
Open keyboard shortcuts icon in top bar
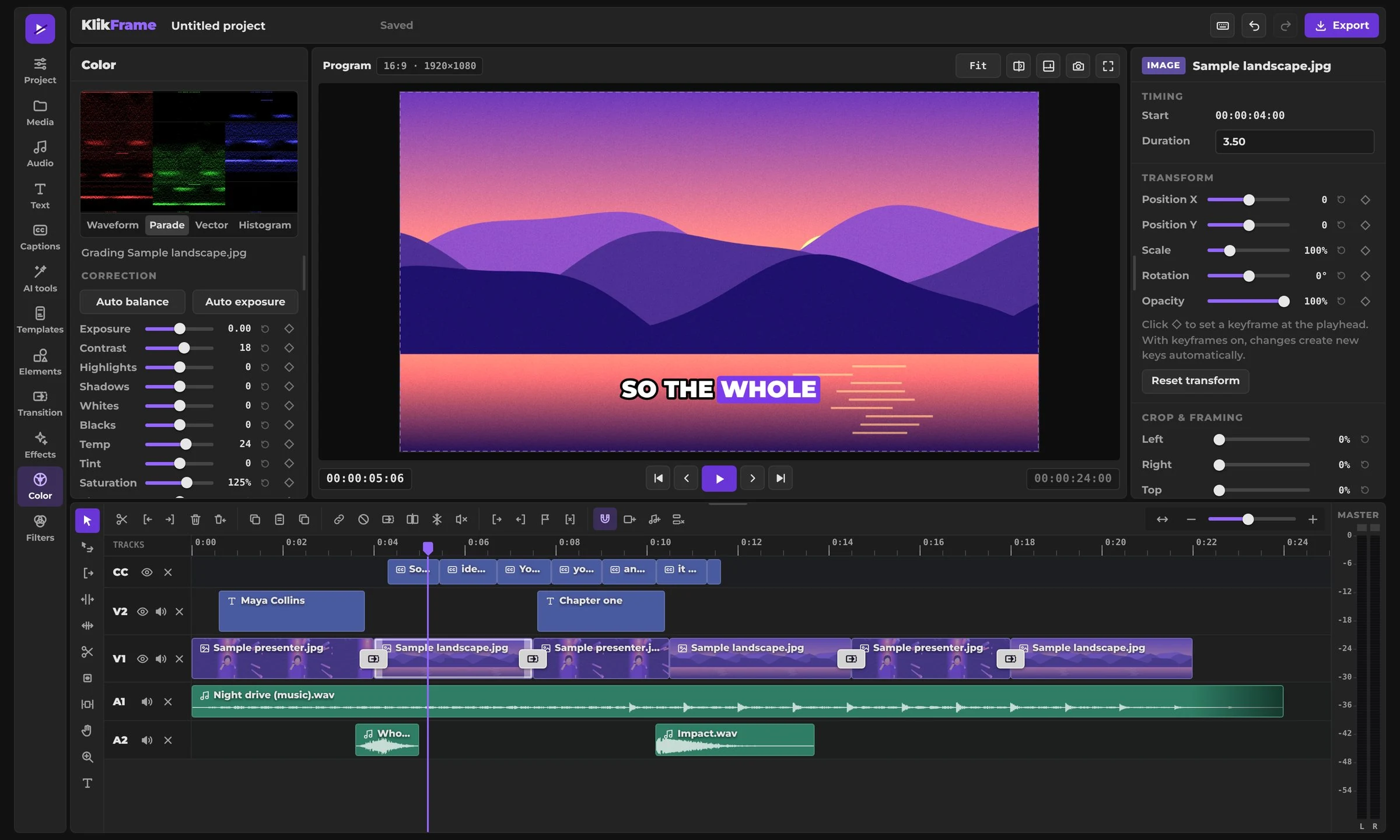click(x=1223, y=26)
